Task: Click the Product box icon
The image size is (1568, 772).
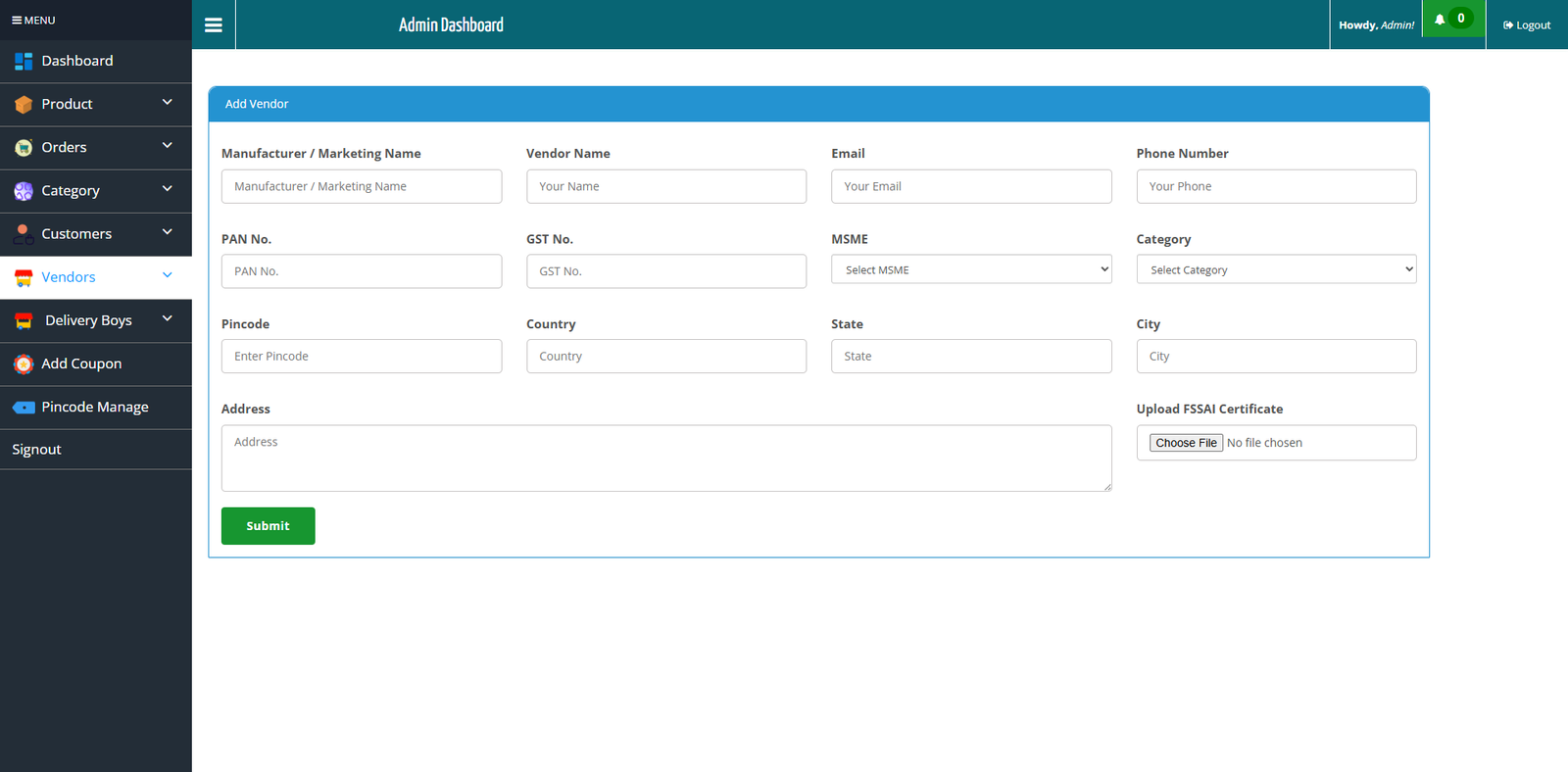Action: point(24,104)
